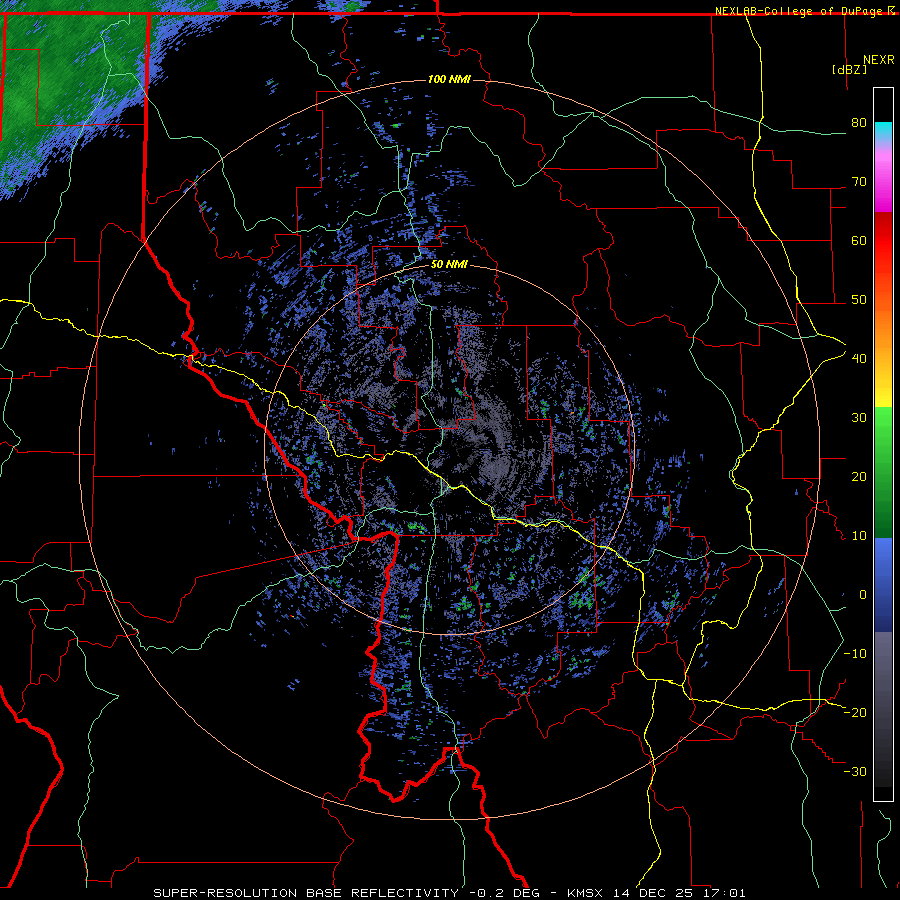Pick the green segment of the color bar
This screenshot has width=900, height=900.
(883, 472)
